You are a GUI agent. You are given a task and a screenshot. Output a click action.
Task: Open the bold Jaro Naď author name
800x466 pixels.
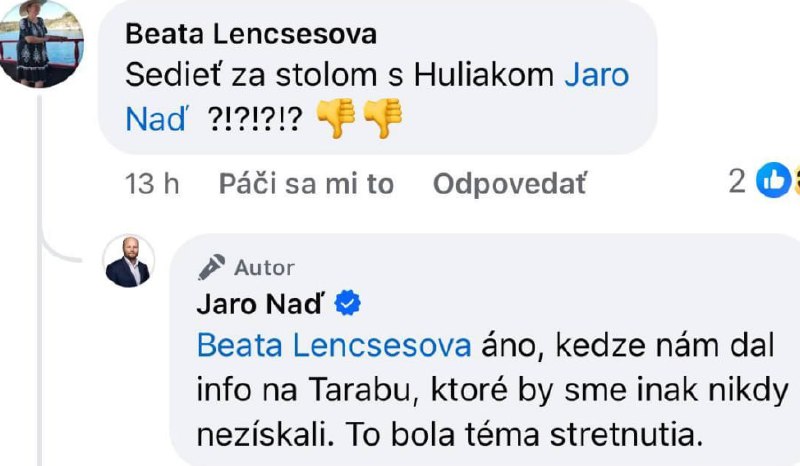click(260, 304)
